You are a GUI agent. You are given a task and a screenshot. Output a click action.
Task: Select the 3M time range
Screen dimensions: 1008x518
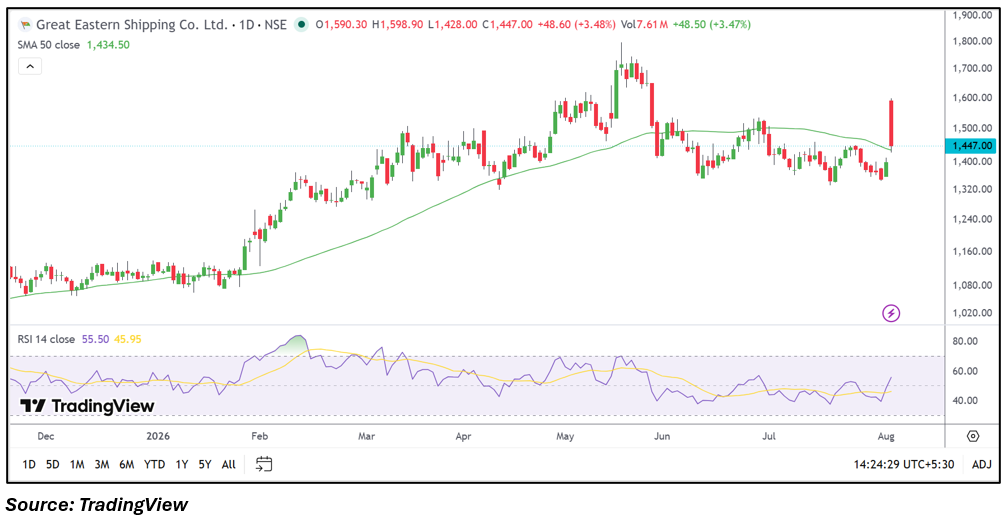click(102, 464)
